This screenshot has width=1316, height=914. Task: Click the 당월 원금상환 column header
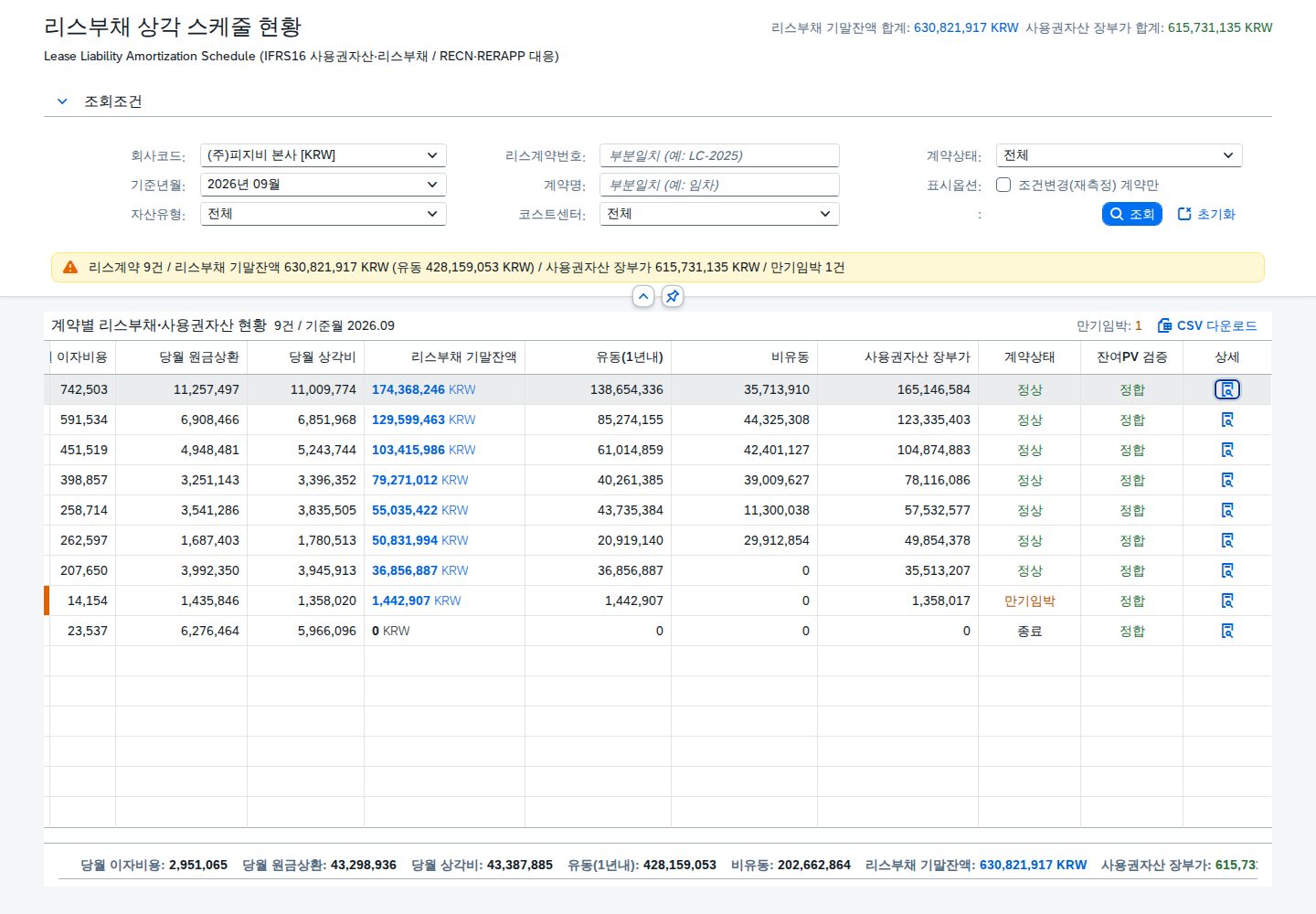tap(181, 357)
